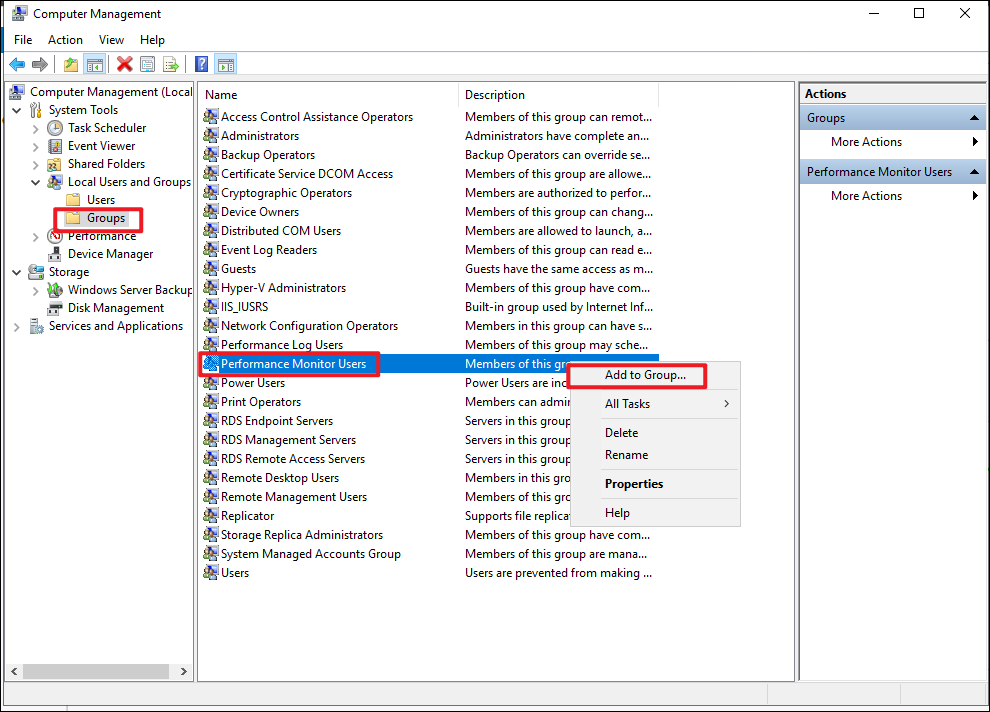Screen dimensions: 990x712
Task: Open All Tasks submenu in context menu
Action: tap(654, 404)
